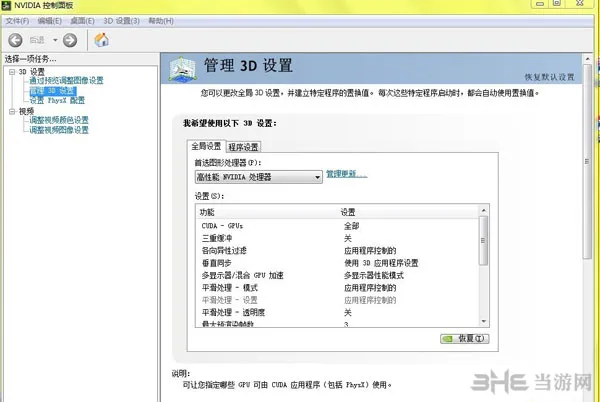Click the 管理 3D 设置 header icon
The height and width of the screenshot is (402, 600).
tap(183, 69)
